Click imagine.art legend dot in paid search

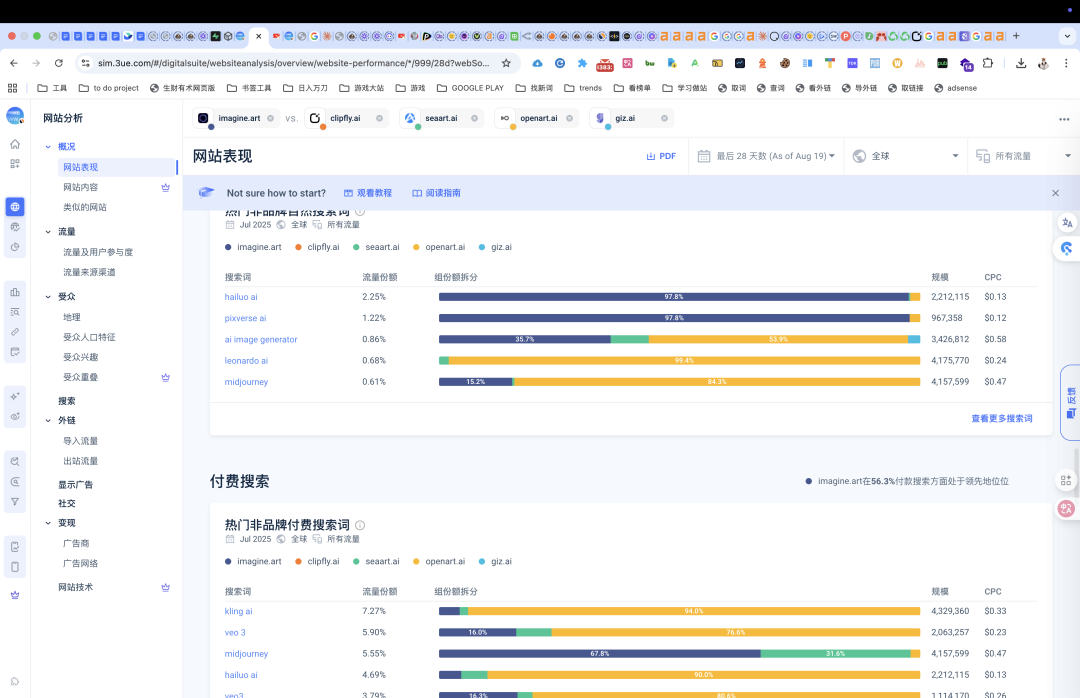click(228, 562)
